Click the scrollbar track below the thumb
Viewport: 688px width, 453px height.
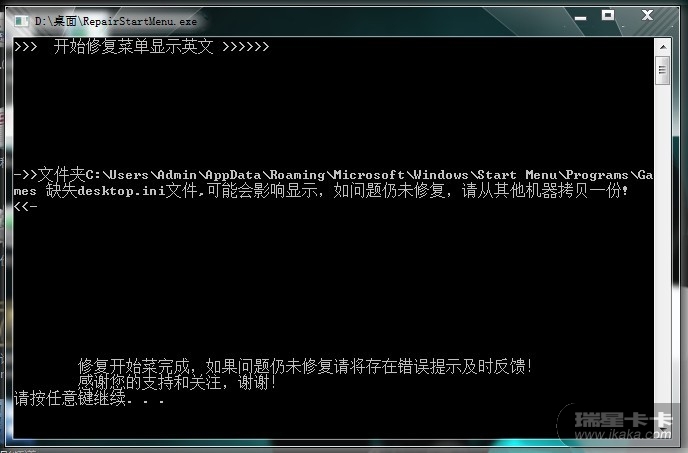tap(663, 250)
